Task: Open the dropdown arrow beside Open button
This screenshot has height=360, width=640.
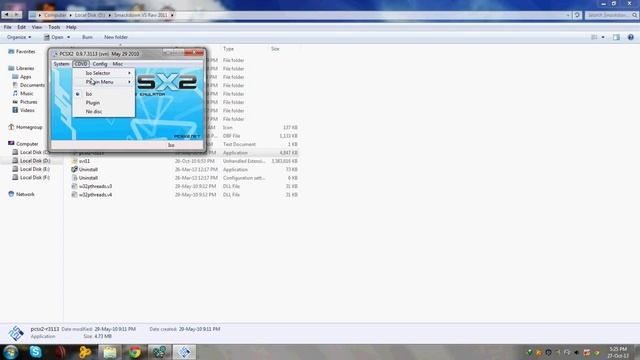Action: (x=68, y=37)
